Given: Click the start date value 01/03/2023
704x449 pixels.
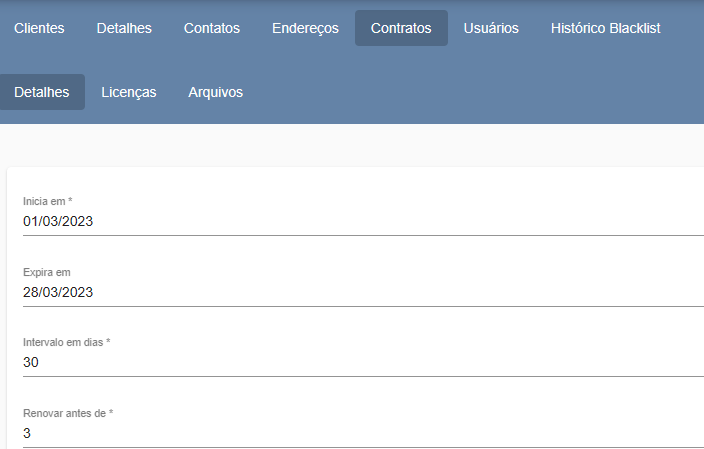Looking at the screenshot, I should [58, 221].
